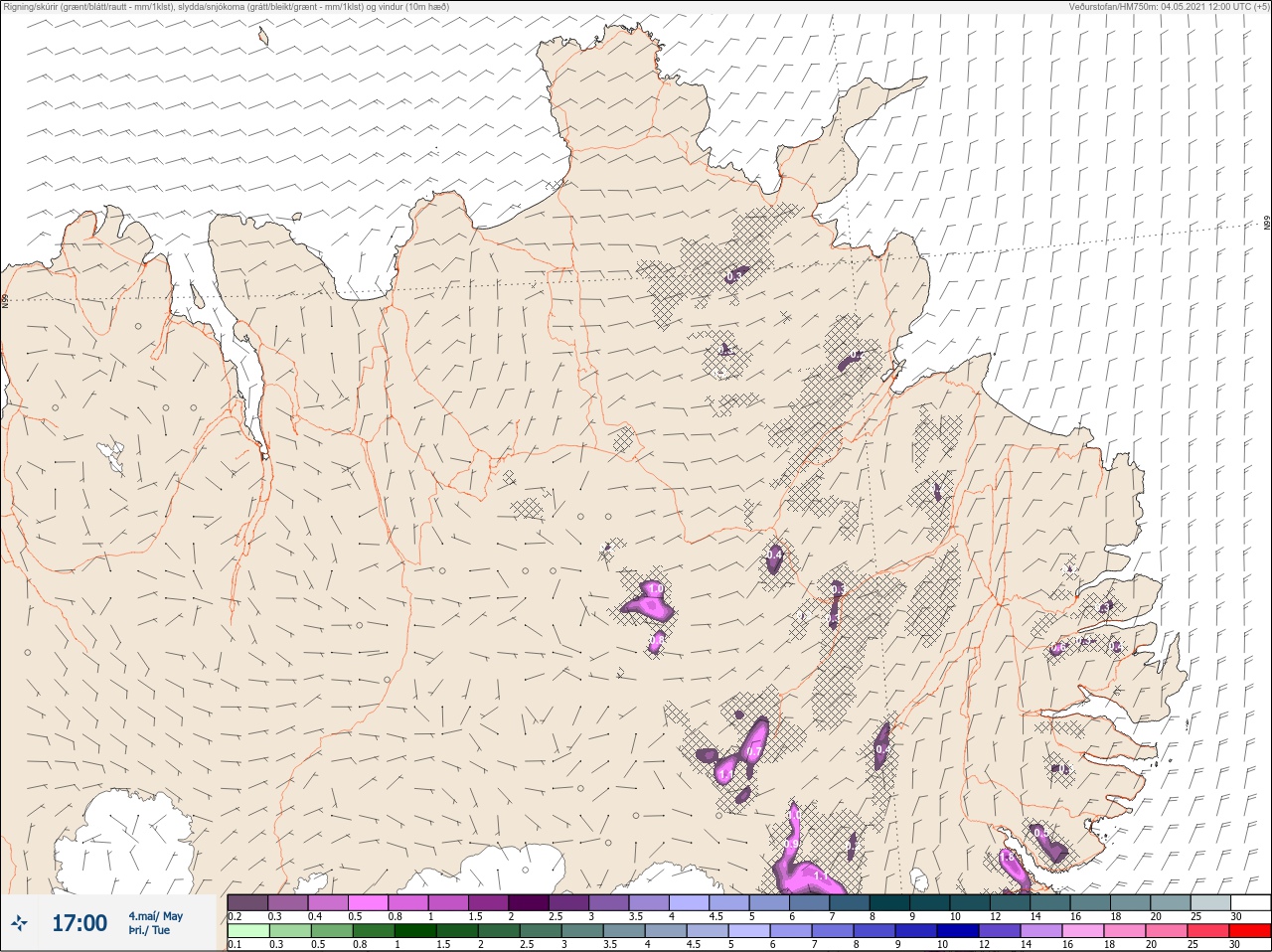Pick the white 30 swatch in the upper legend
This screenshot has width=1272, height=952.
click(1250, 902)
